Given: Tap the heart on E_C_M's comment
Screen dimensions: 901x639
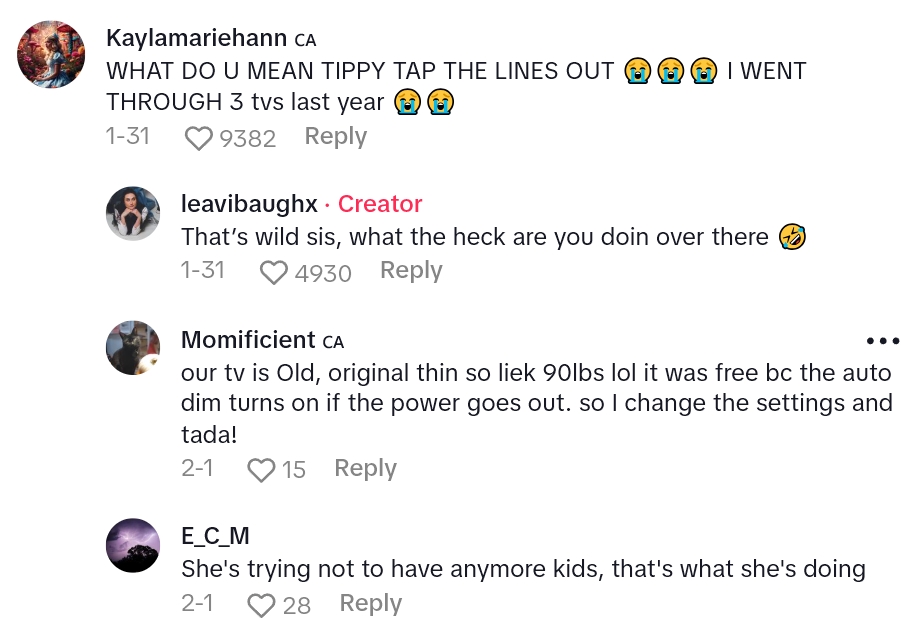Looking at the screenshot, I should tap(261, 605).
